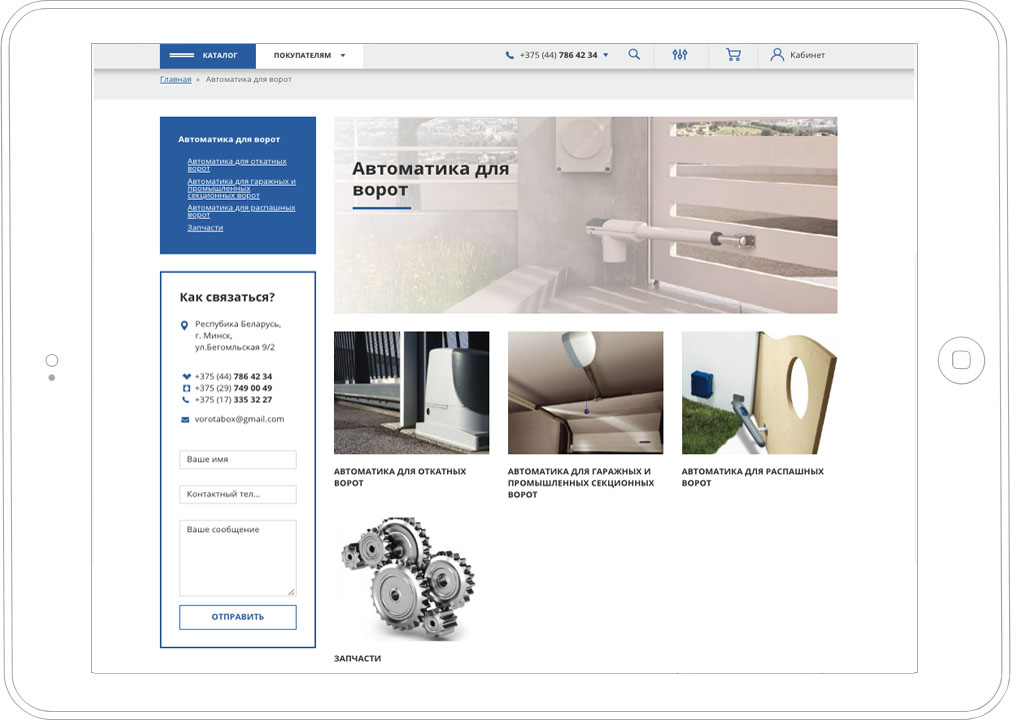Viewport: 1011px width, 720px height.
Task: Click the icon beside +375 (44) sidebar number
Action: click(x=186, y=376)
